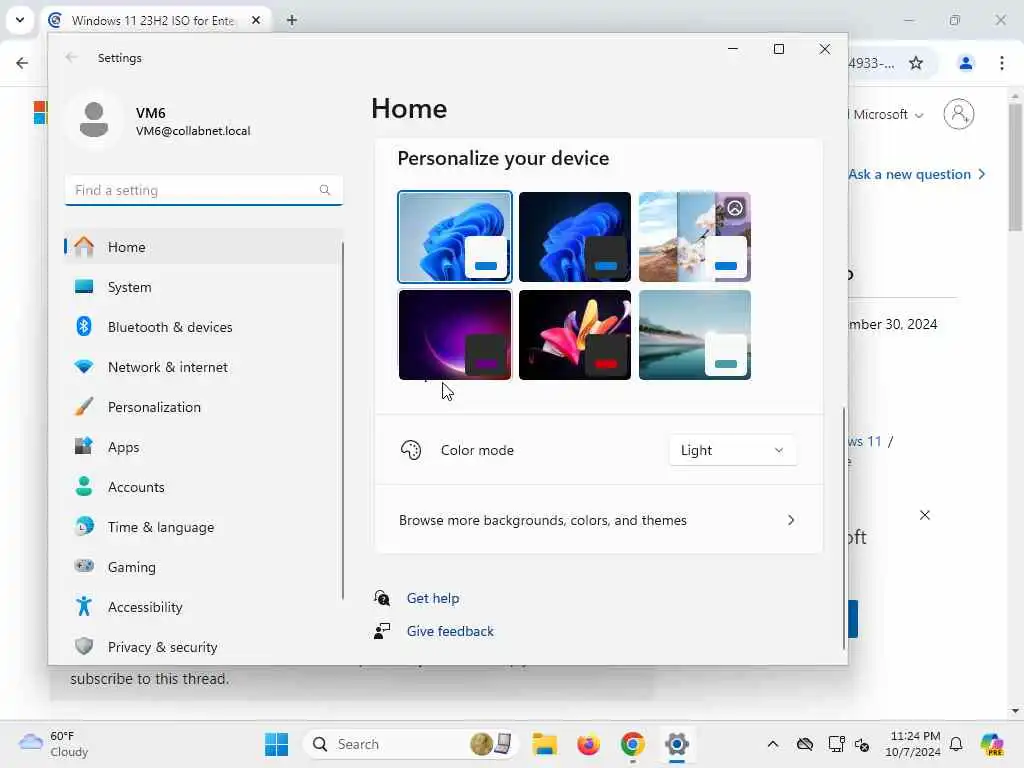Open File Explorer from taskbar
This screenshot has width=1024, height=768.
(x=544, y=744)
